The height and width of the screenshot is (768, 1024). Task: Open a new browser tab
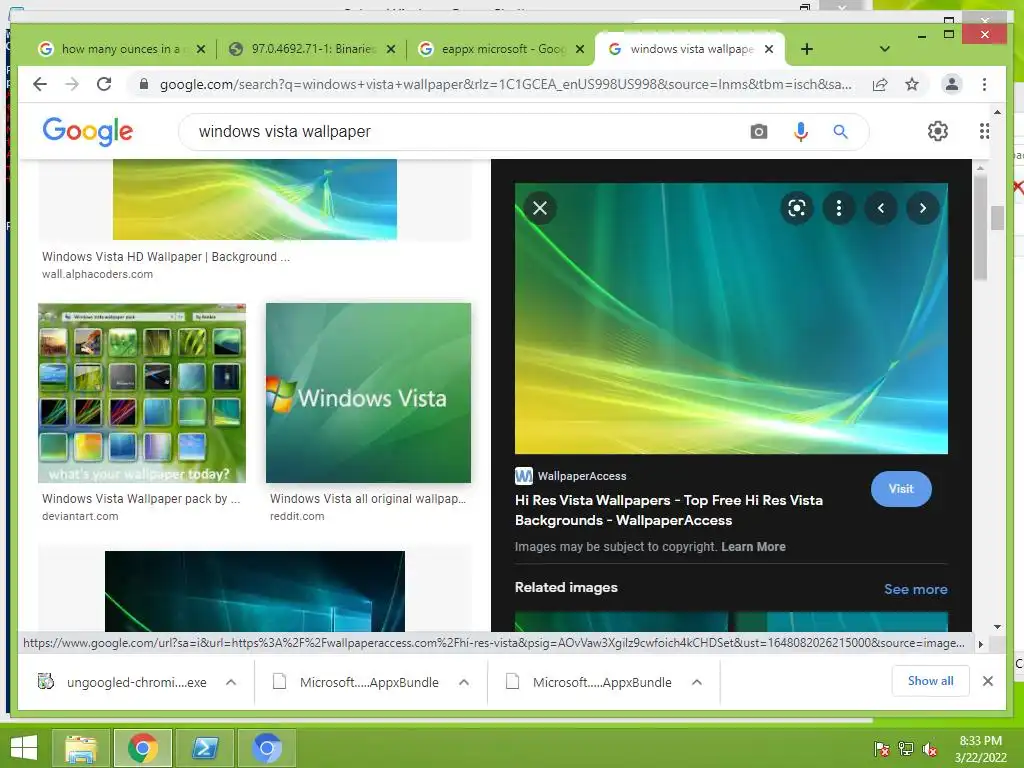pyautogui.click(x=807, y=49)
